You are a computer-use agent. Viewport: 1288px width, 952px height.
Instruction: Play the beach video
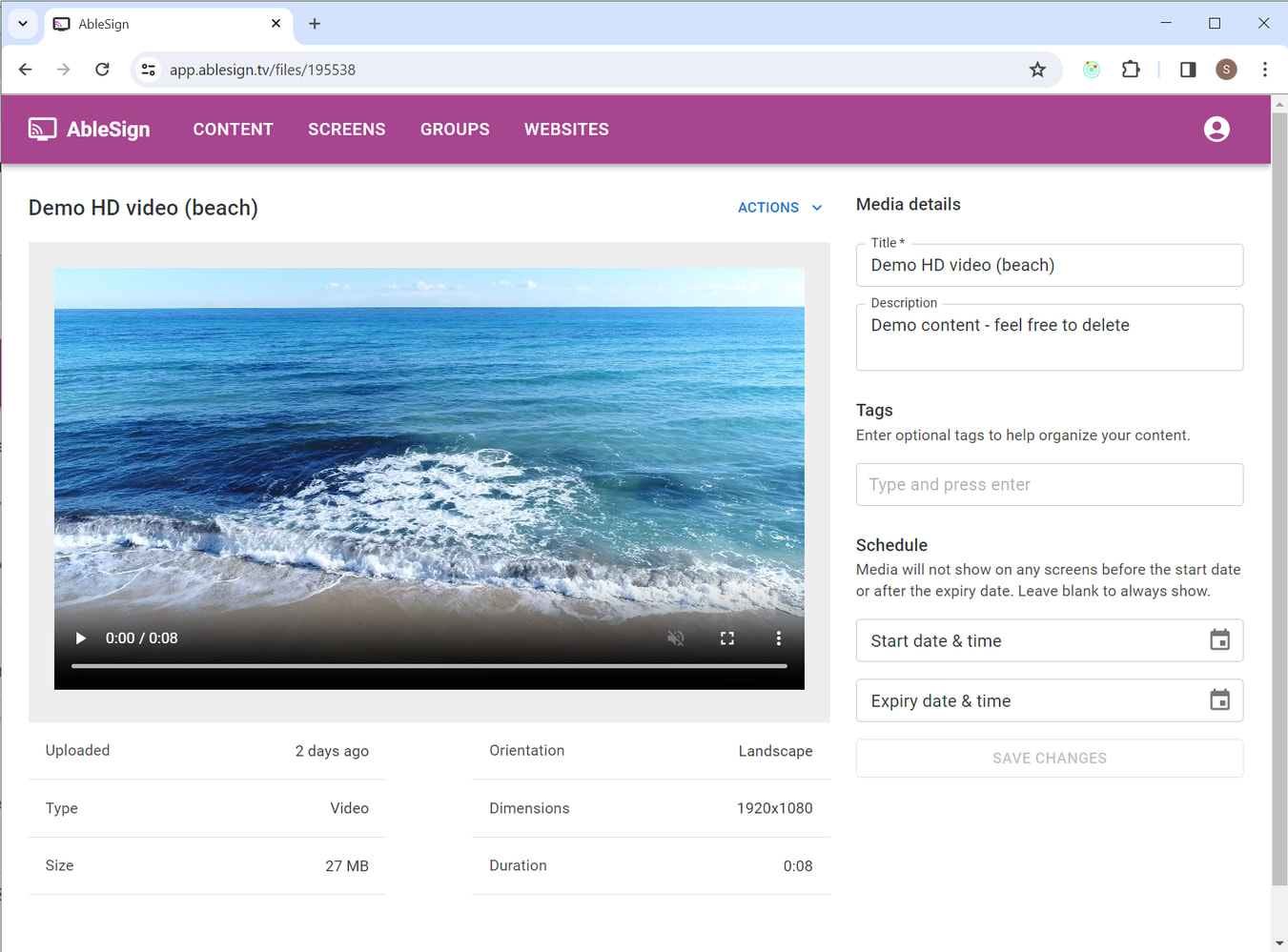tap(80, 638)
